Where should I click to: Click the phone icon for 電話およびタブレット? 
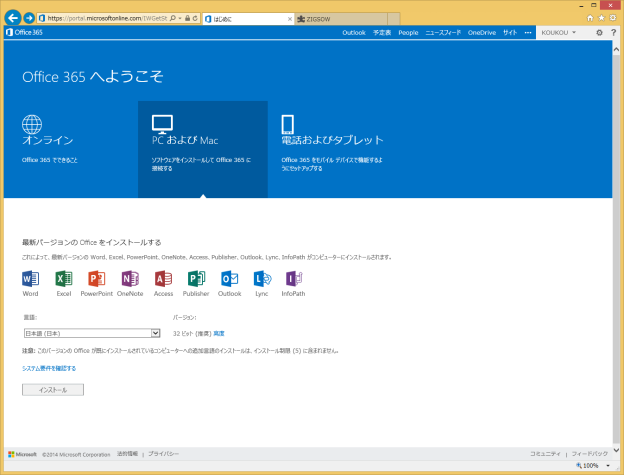coord(288,124)
